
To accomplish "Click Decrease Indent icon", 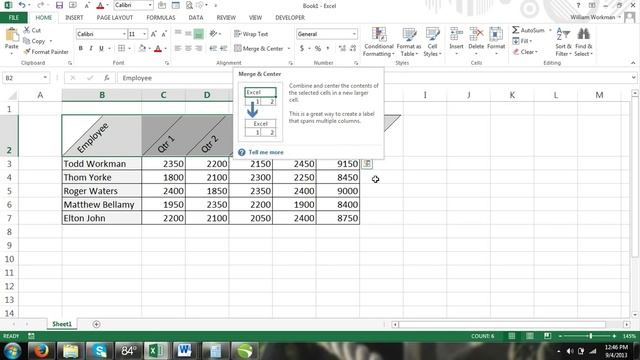I will (213, 49).
